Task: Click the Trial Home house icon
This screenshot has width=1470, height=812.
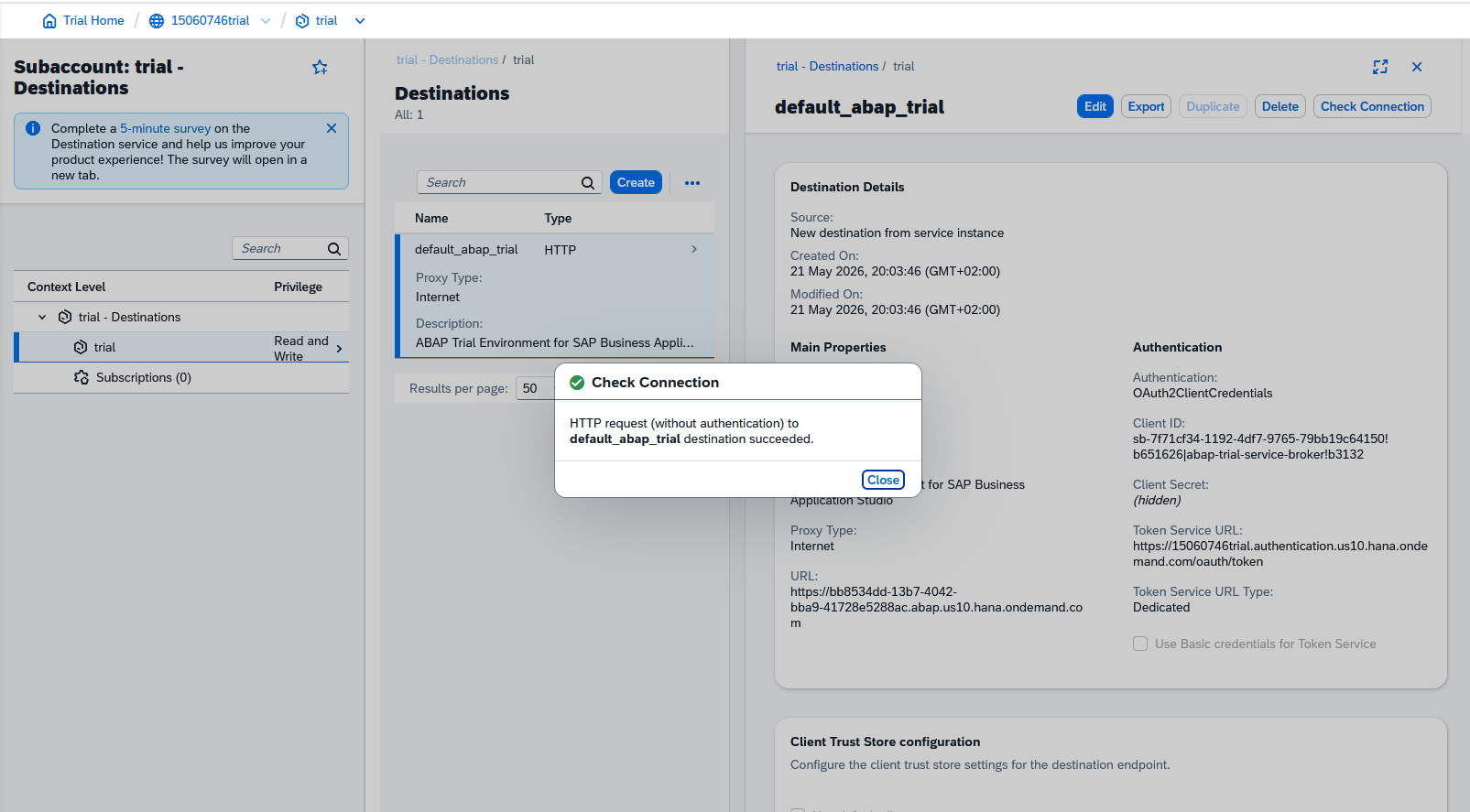Action: click(49, 21)
